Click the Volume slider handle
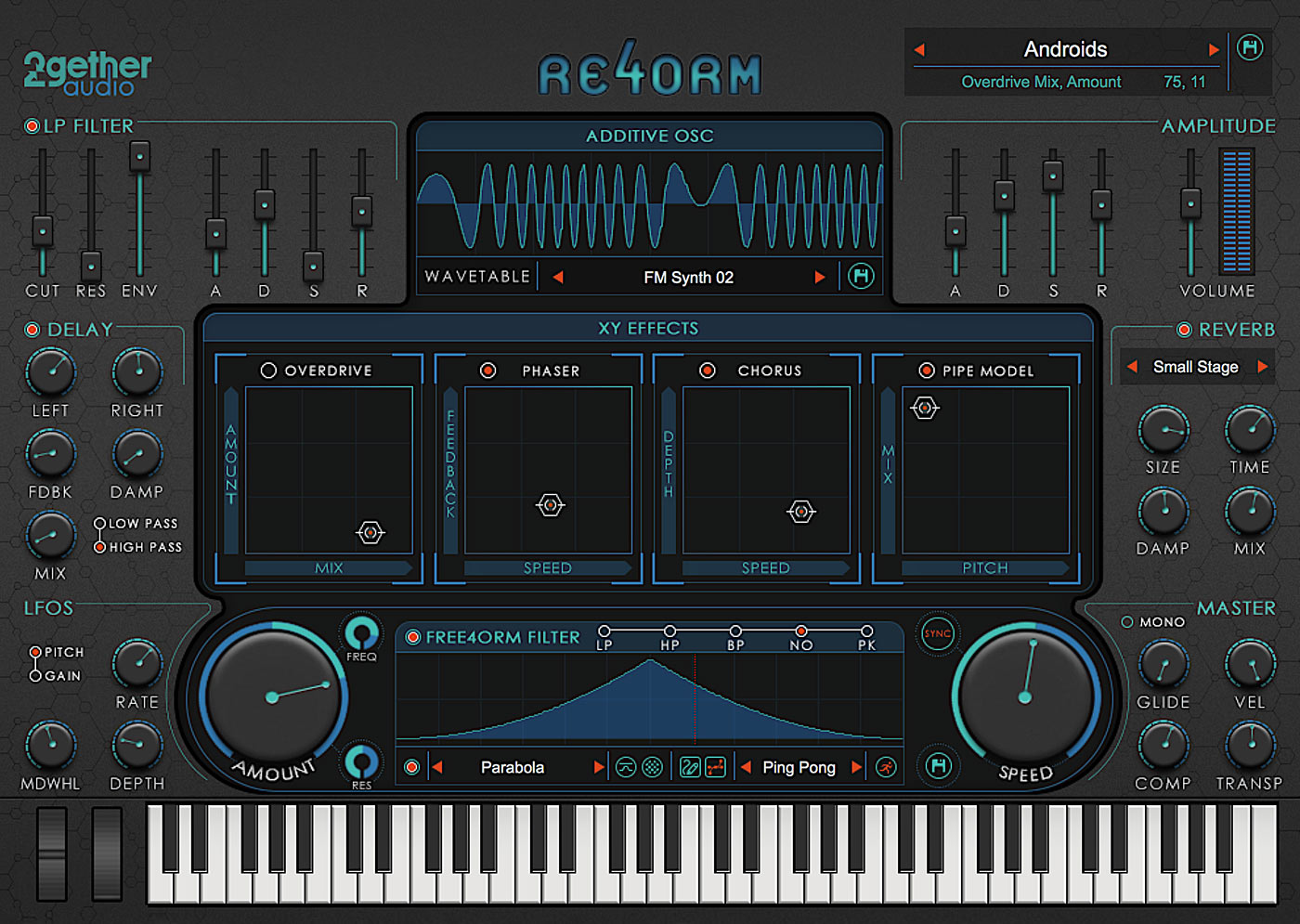The height and width of the screenshot is (924, 1300). [x=1190, y=203]
